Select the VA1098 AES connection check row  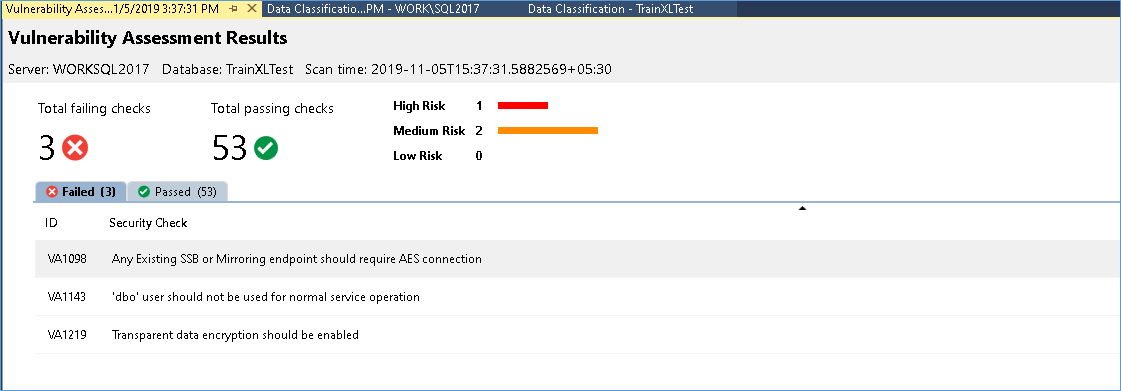[578, 259]
